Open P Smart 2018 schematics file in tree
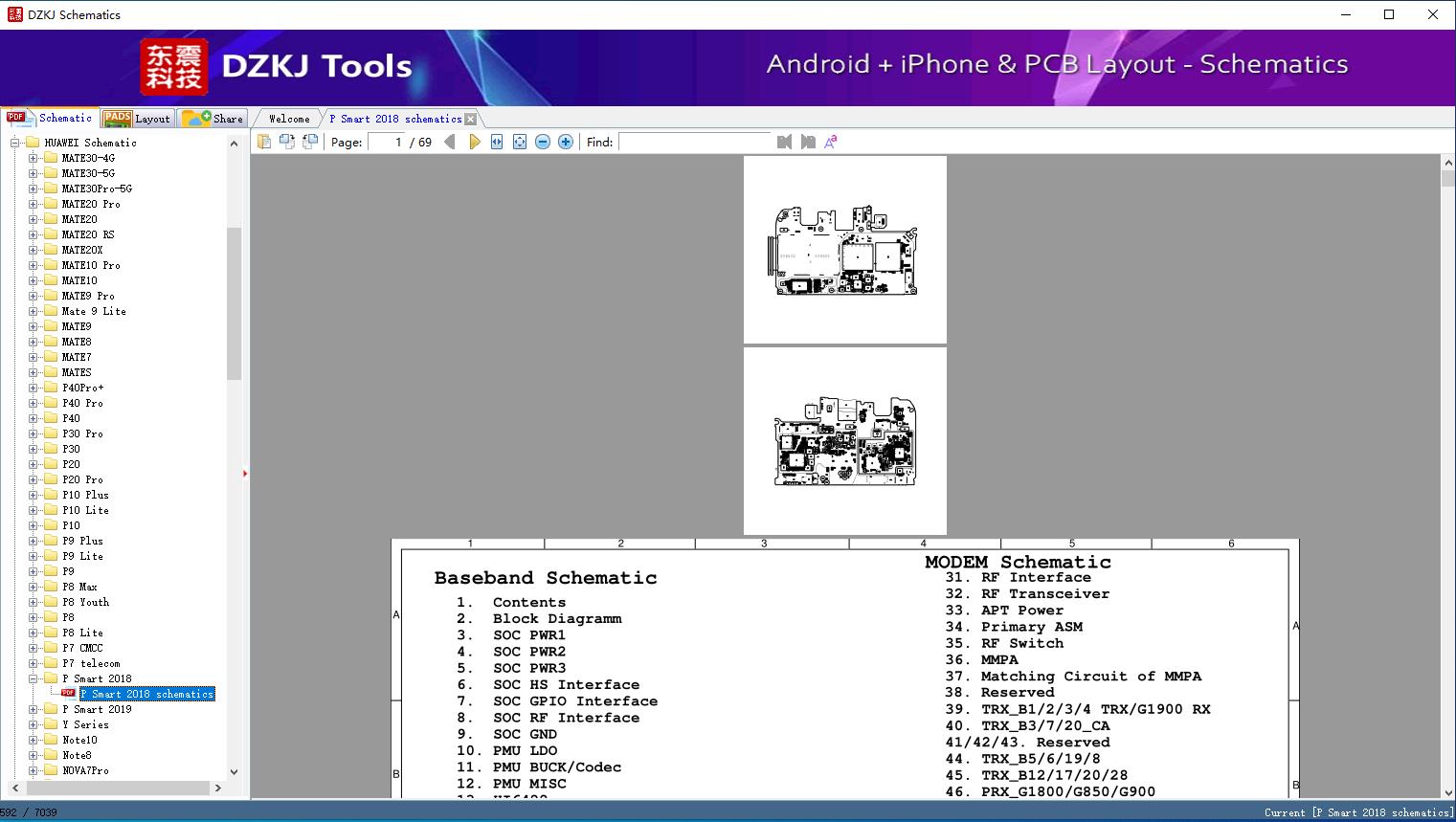The width and height of the screenshot is (1456, 822). pyautogui.click(x=147, y=694)
